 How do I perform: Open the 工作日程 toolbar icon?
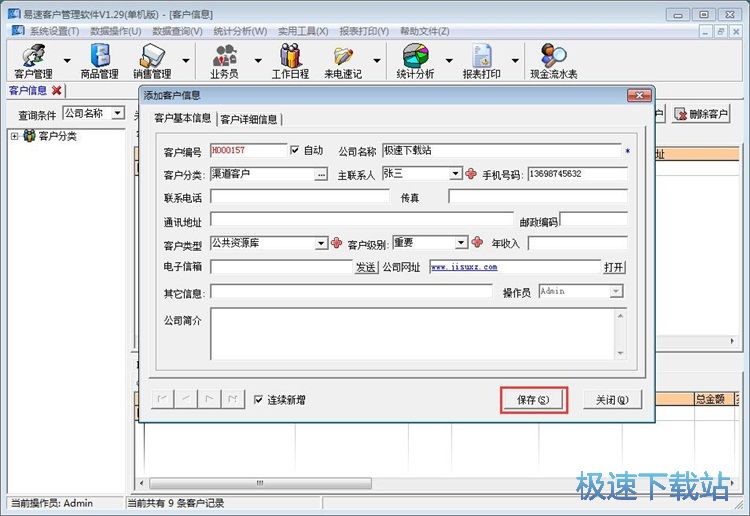click(290, 61)
